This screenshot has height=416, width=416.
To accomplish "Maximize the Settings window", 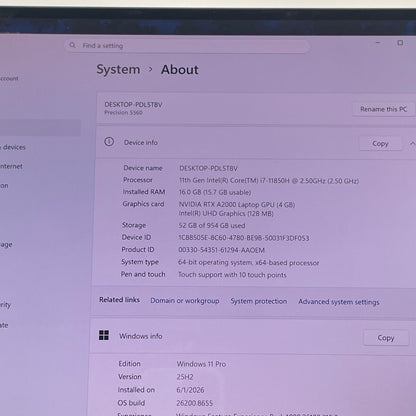I will (x=400, y=43).
